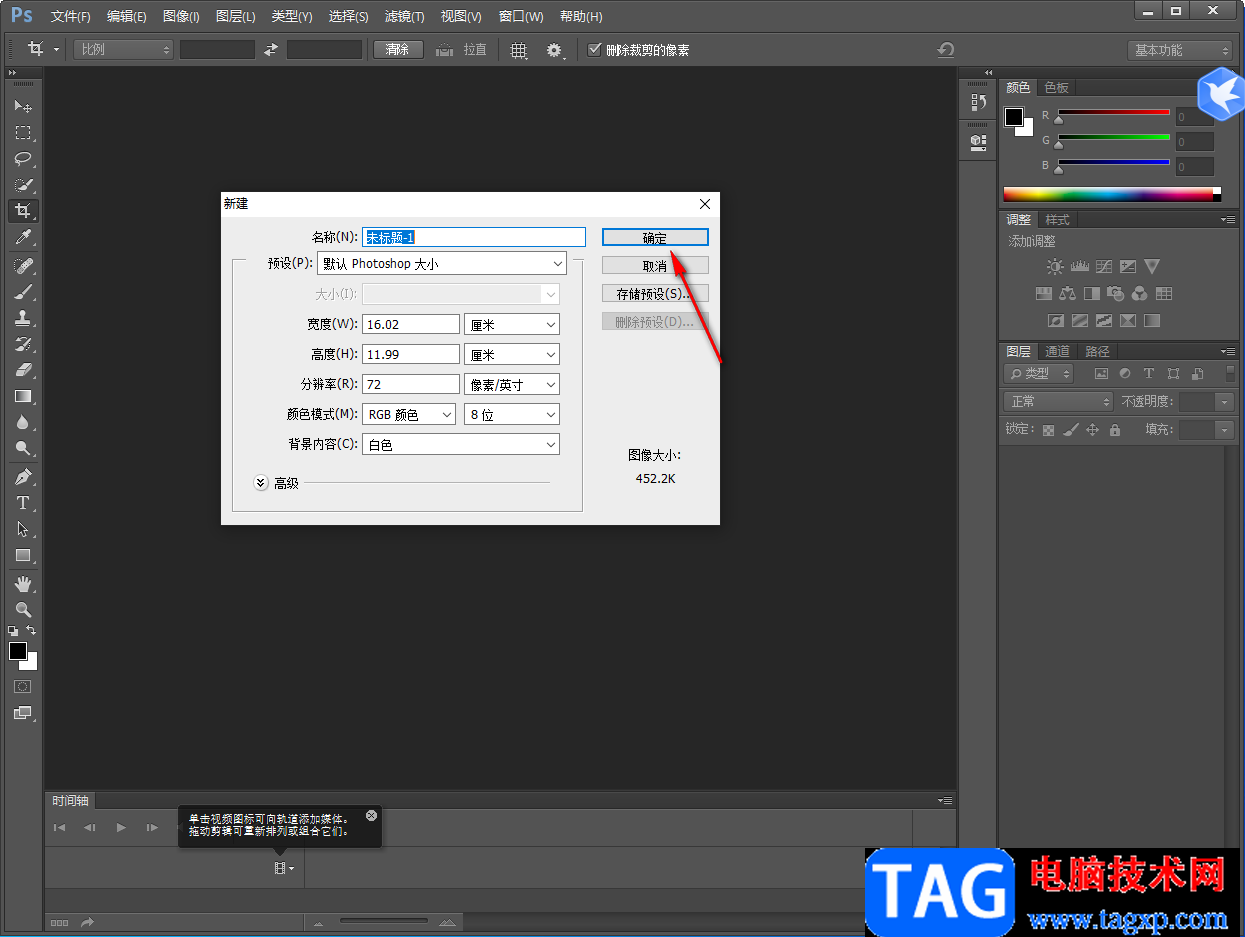Select the Lasso tool
The width and height of the screenshot is (1245, 937).
[x=23, y=158]
